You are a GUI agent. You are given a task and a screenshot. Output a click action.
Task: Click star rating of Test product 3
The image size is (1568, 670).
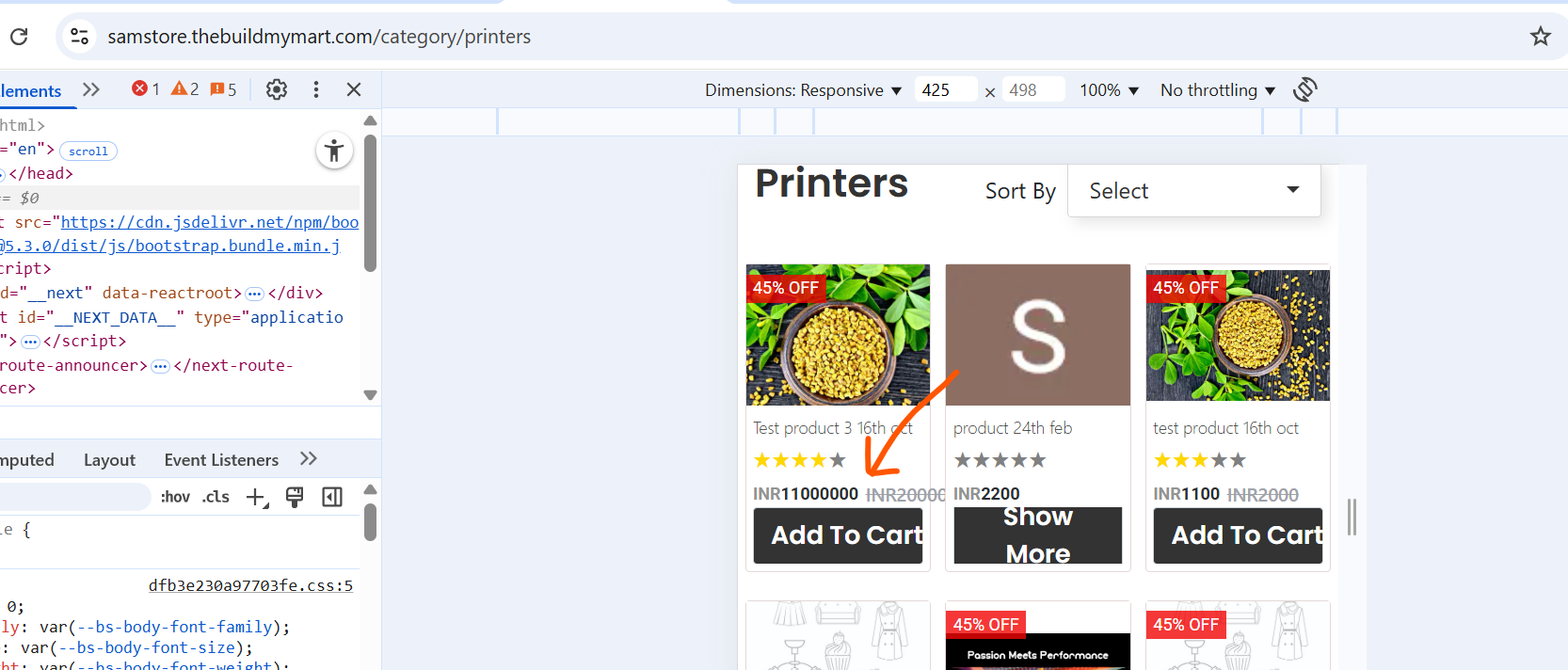click(800, 460)
